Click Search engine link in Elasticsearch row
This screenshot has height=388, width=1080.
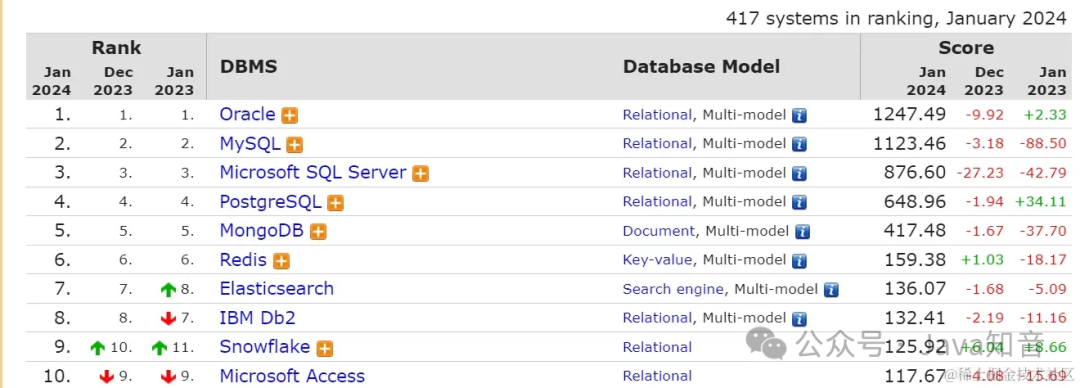(x=673, y=289)
